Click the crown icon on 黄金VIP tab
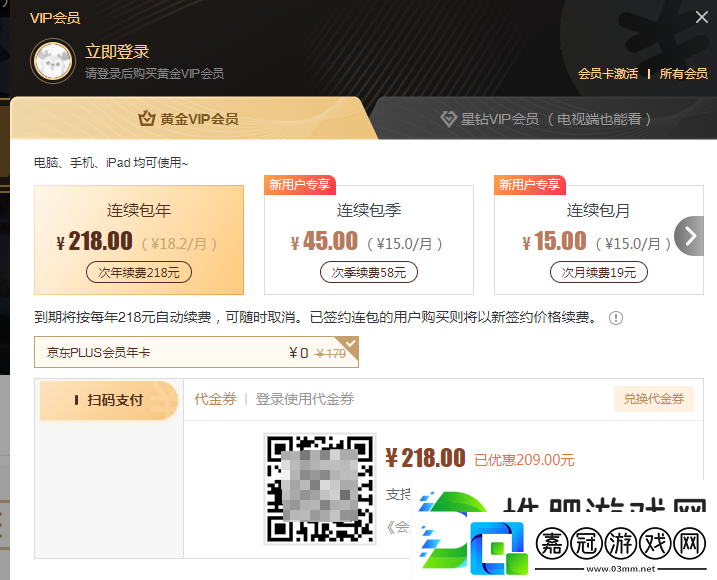 coord(146,118)
